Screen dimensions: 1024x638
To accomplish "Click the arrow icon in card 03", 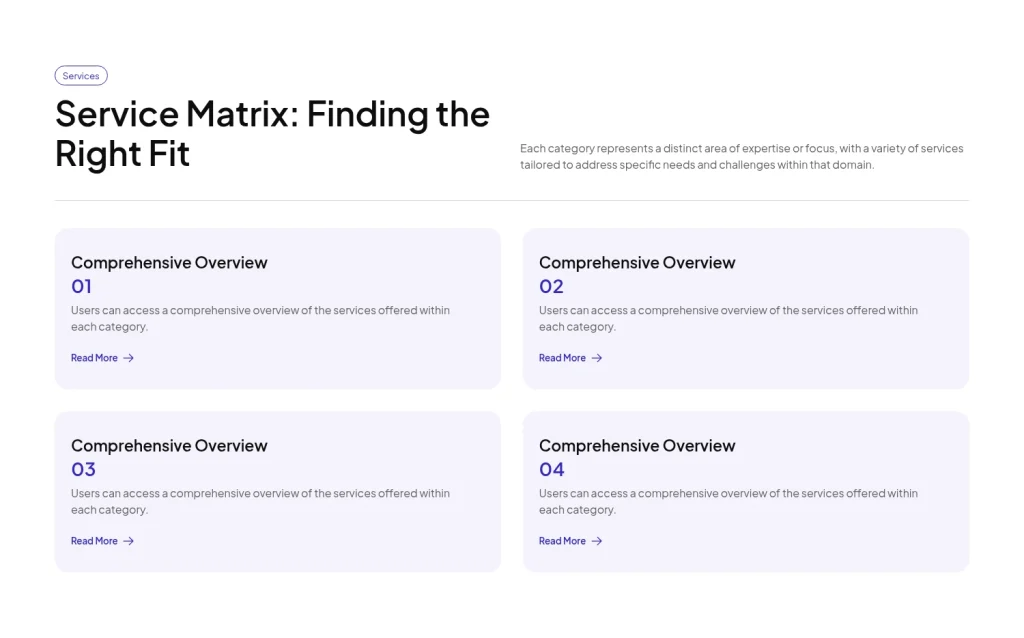I will click(x=128, y=541).
